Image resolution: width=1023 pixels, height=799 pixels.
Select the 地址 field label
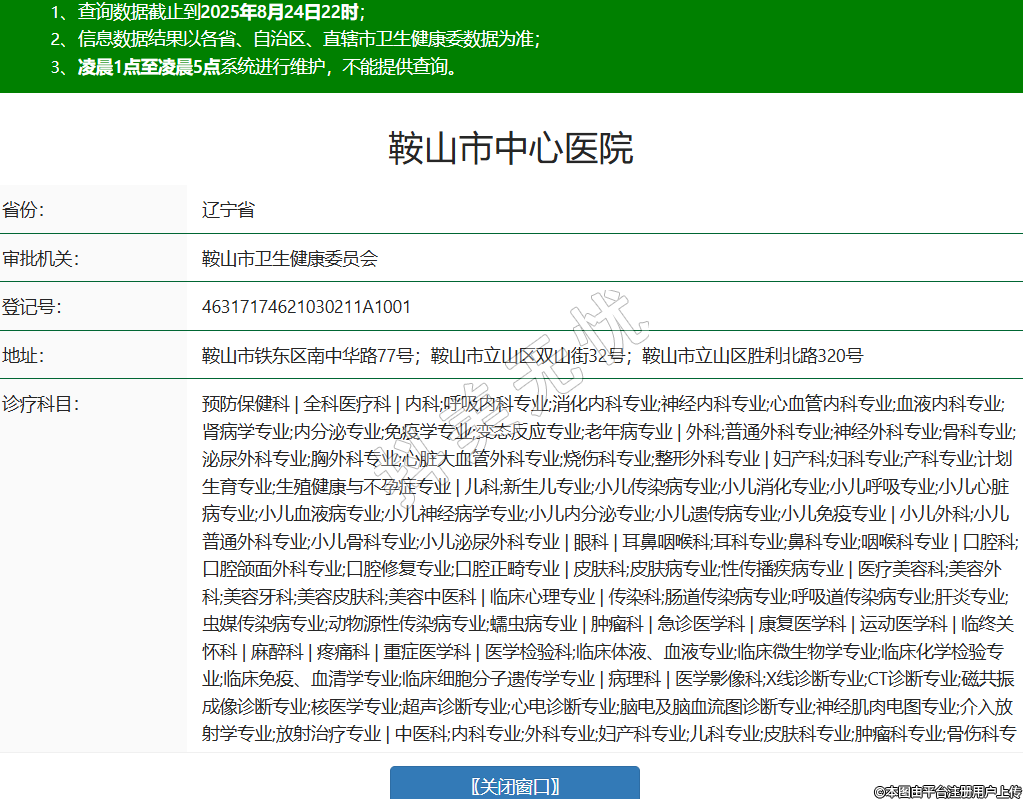click(x=23, y=355)
